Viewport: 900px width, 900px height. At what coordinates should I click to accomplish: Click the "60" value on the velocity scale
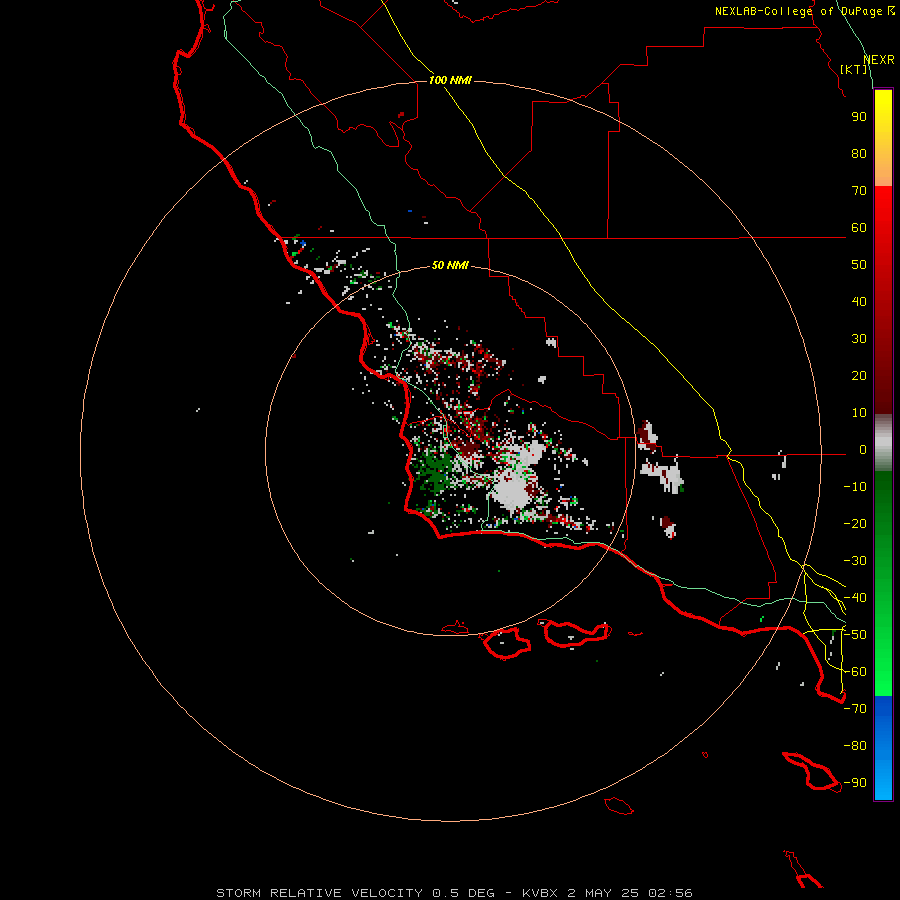click(x=859, y=228)
